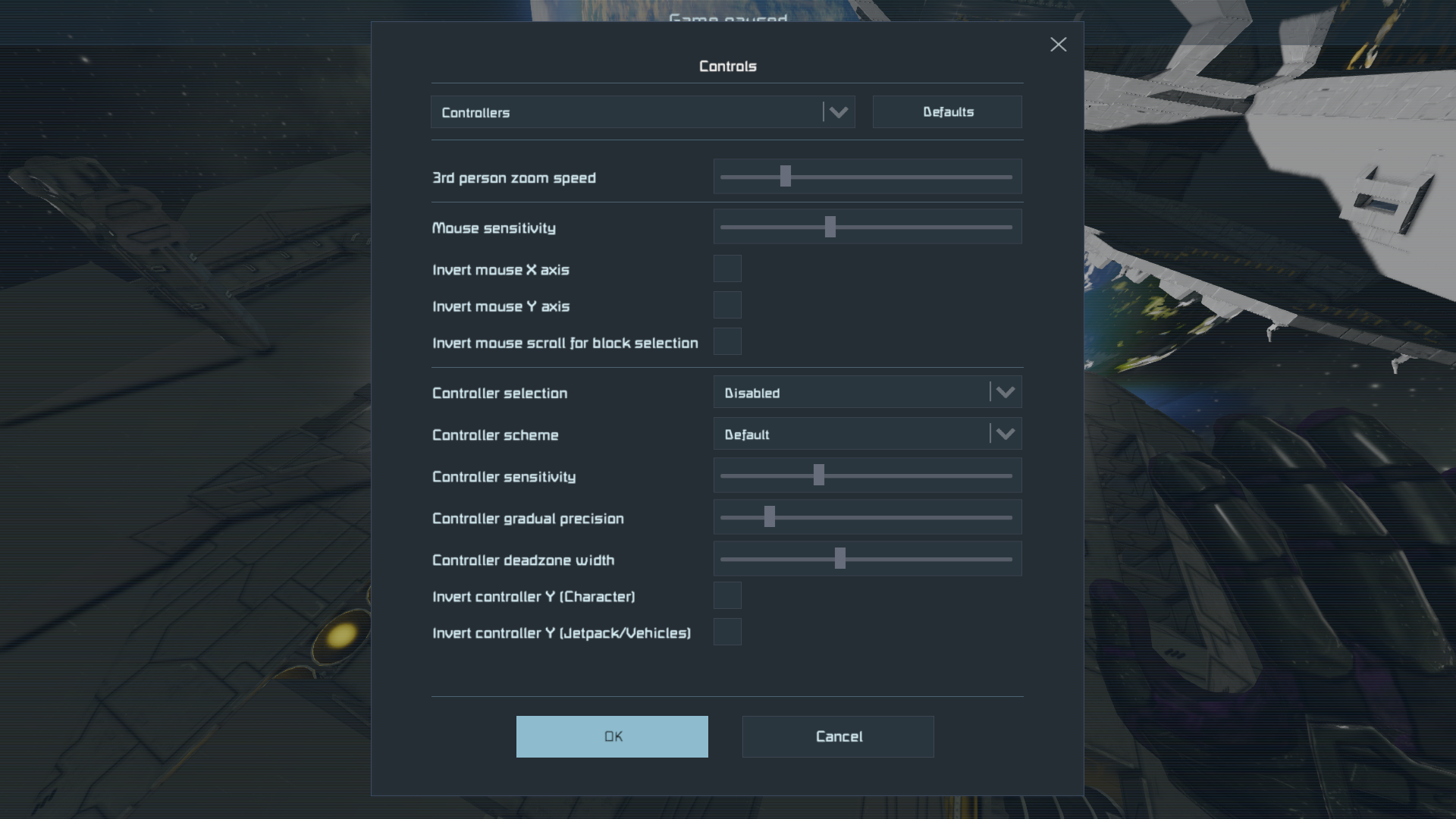Image resolution: width=1456 pixels, height=819 pixels.
Task: Click the 3rd person zoom speed slider handle
Action: tap(786, 177)
